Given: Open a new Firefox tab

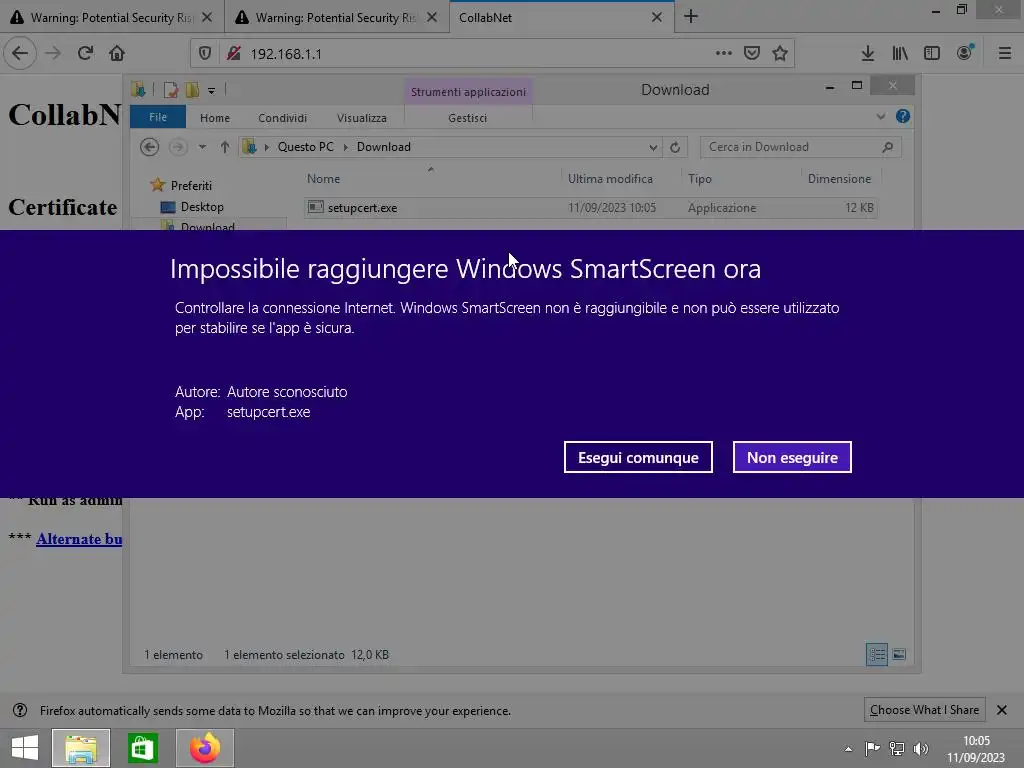Looking at the screenshot, I should point(691,17).
